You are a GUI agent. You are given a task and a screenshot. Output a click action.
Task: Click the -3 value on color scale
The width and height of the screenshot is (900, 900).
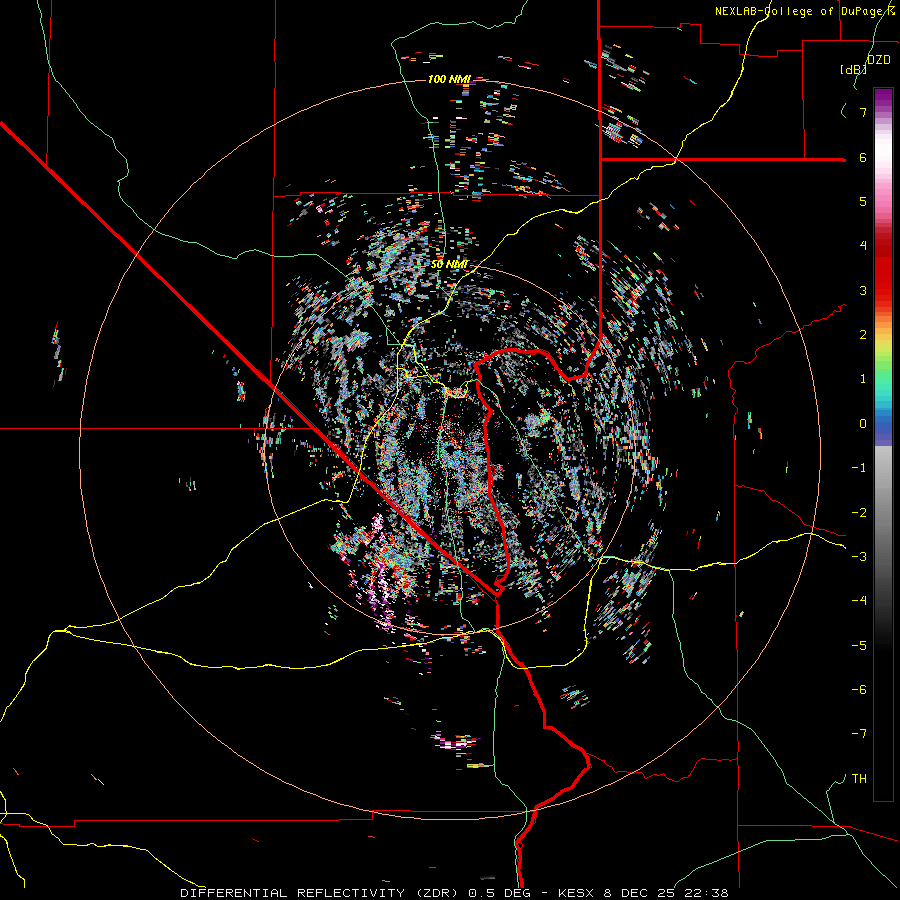click(x=859, y=557)
